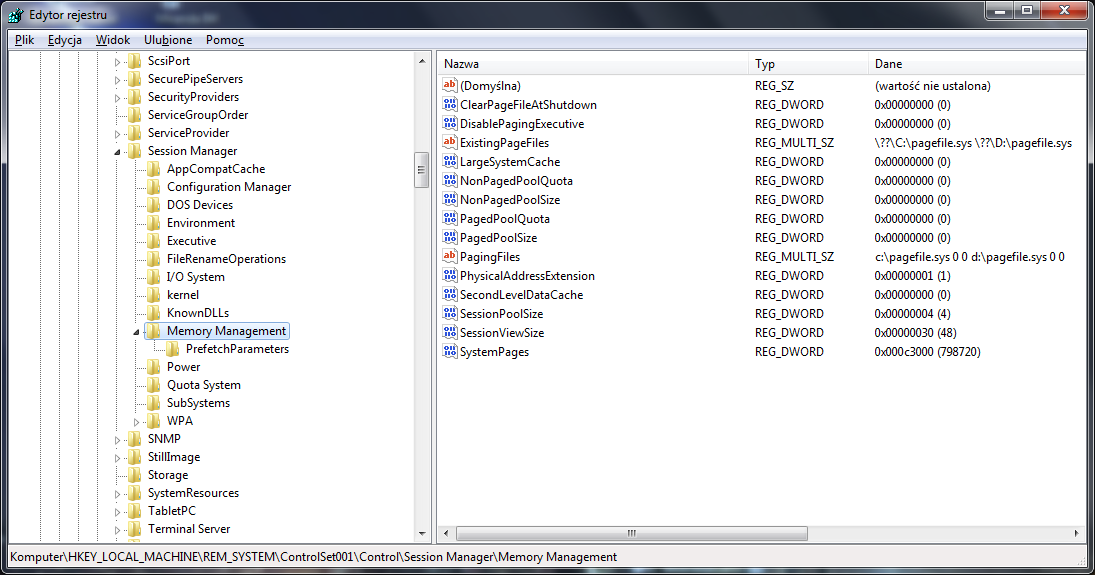
Task: Click the tree pane vertical scrollbar thumb
Action: 422,170
